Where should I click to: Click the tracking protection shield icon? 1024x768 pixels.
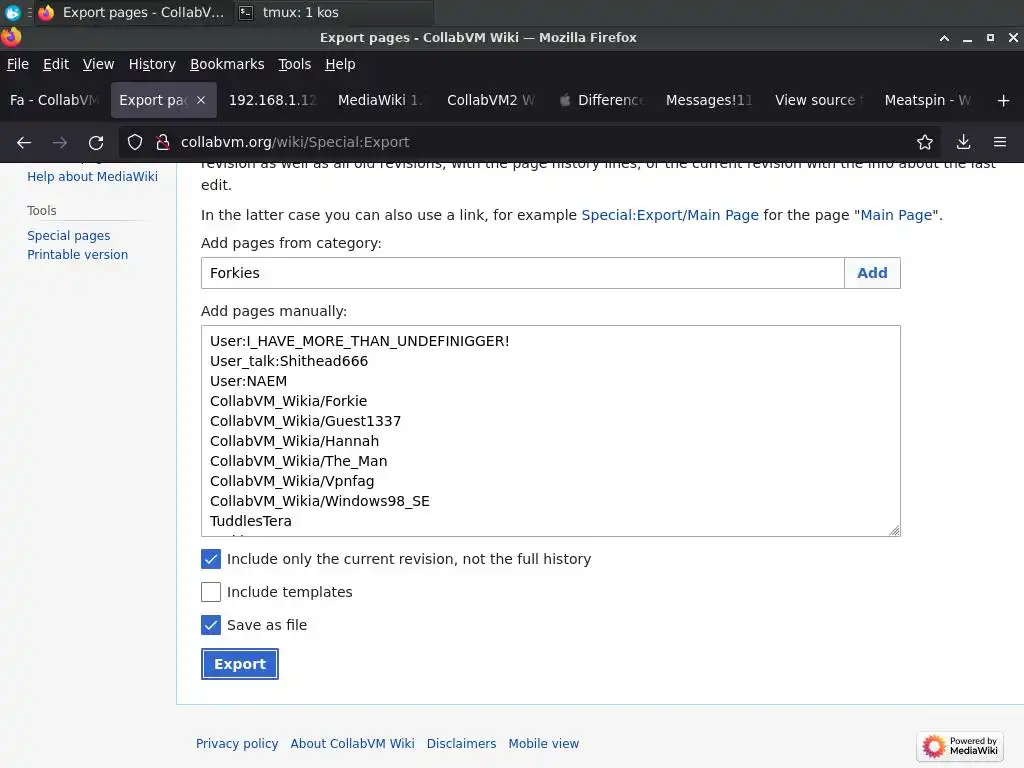(135, 142)
